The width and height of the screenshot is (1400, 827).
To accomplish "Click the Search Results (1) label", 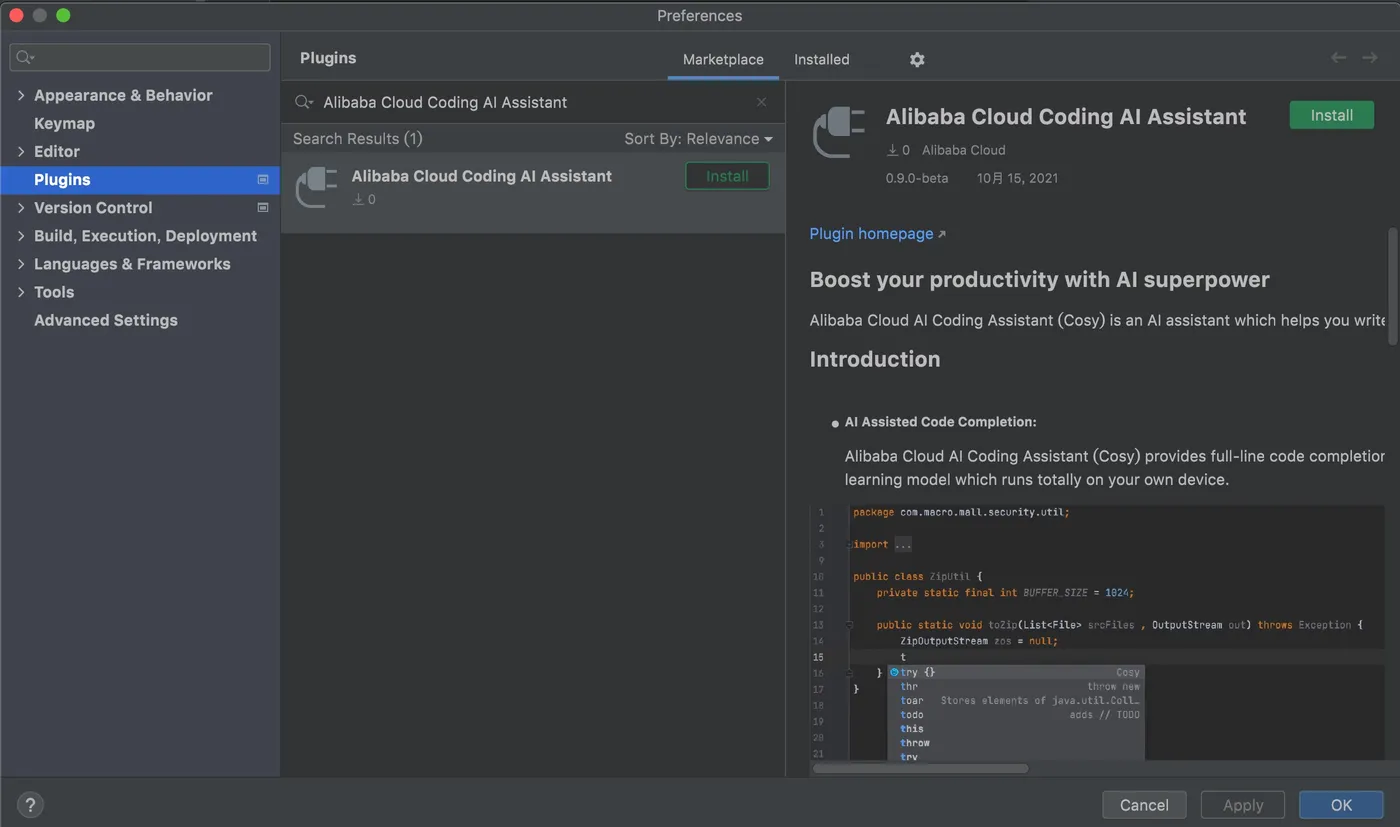I will coord(357,139).
